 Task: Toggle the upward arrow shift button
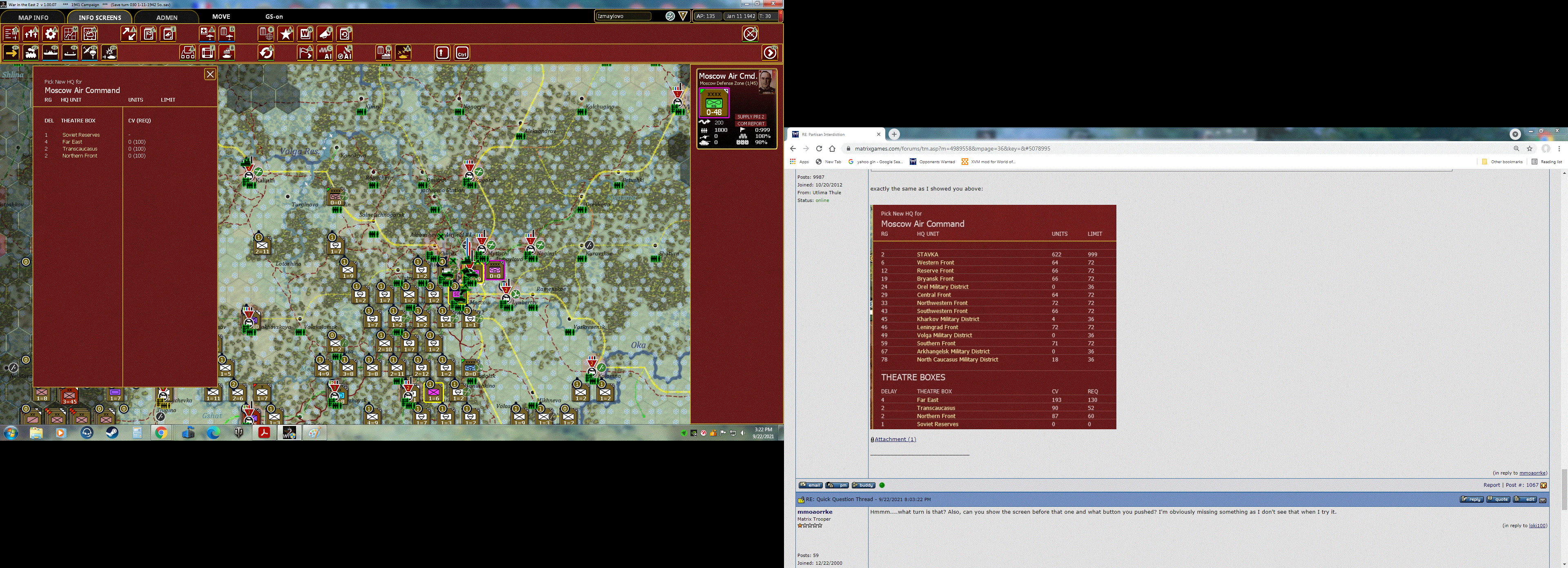tap(443, 53)
